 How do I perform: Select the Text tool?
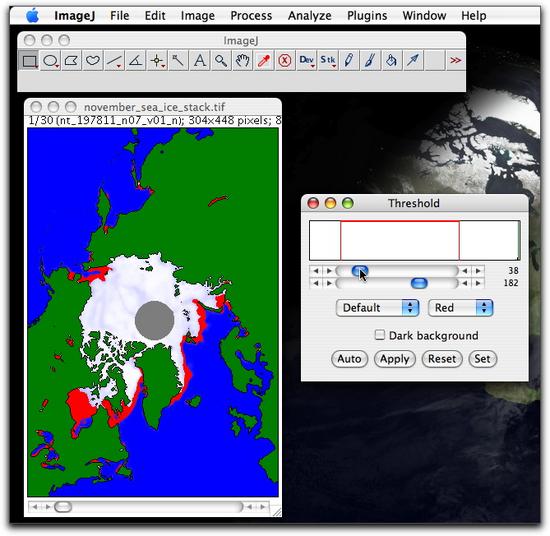(x=200, y=61)
